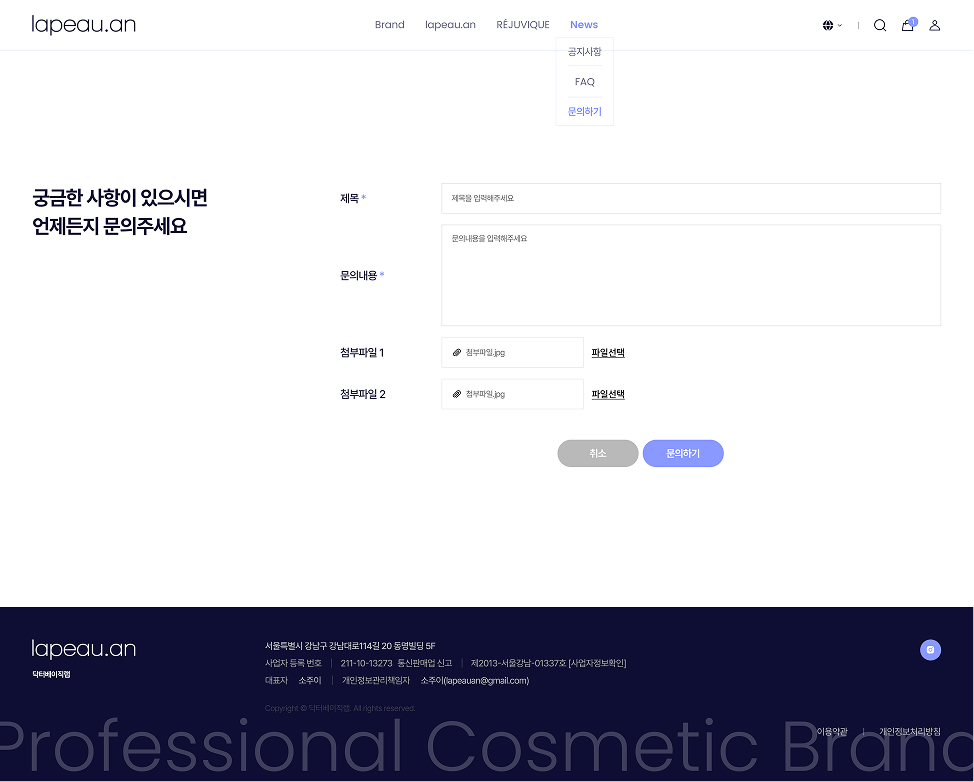Open the user account icon
Screen dimensions: 974x782
934,25
